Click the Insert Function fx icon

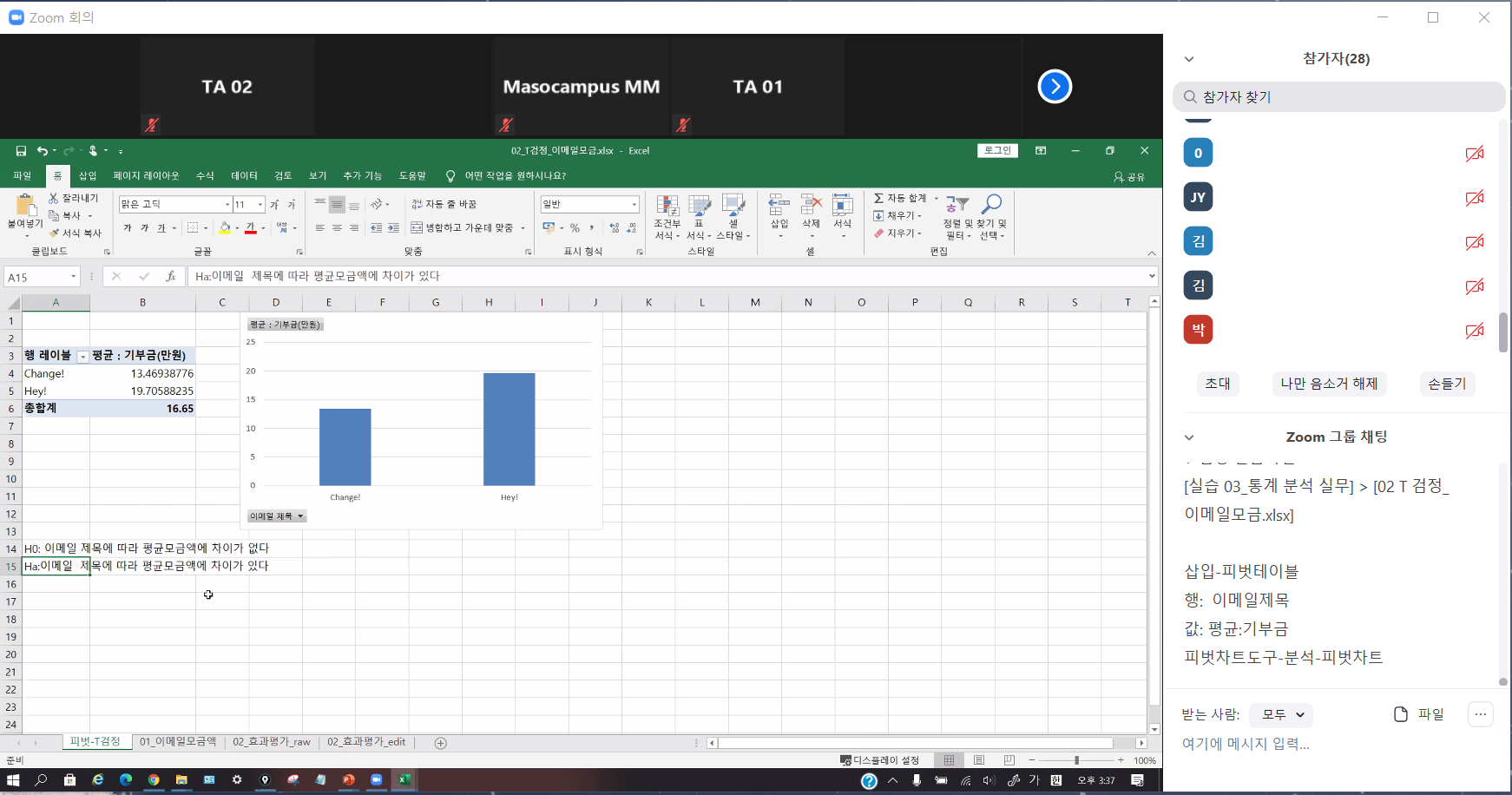click(171, 277)
